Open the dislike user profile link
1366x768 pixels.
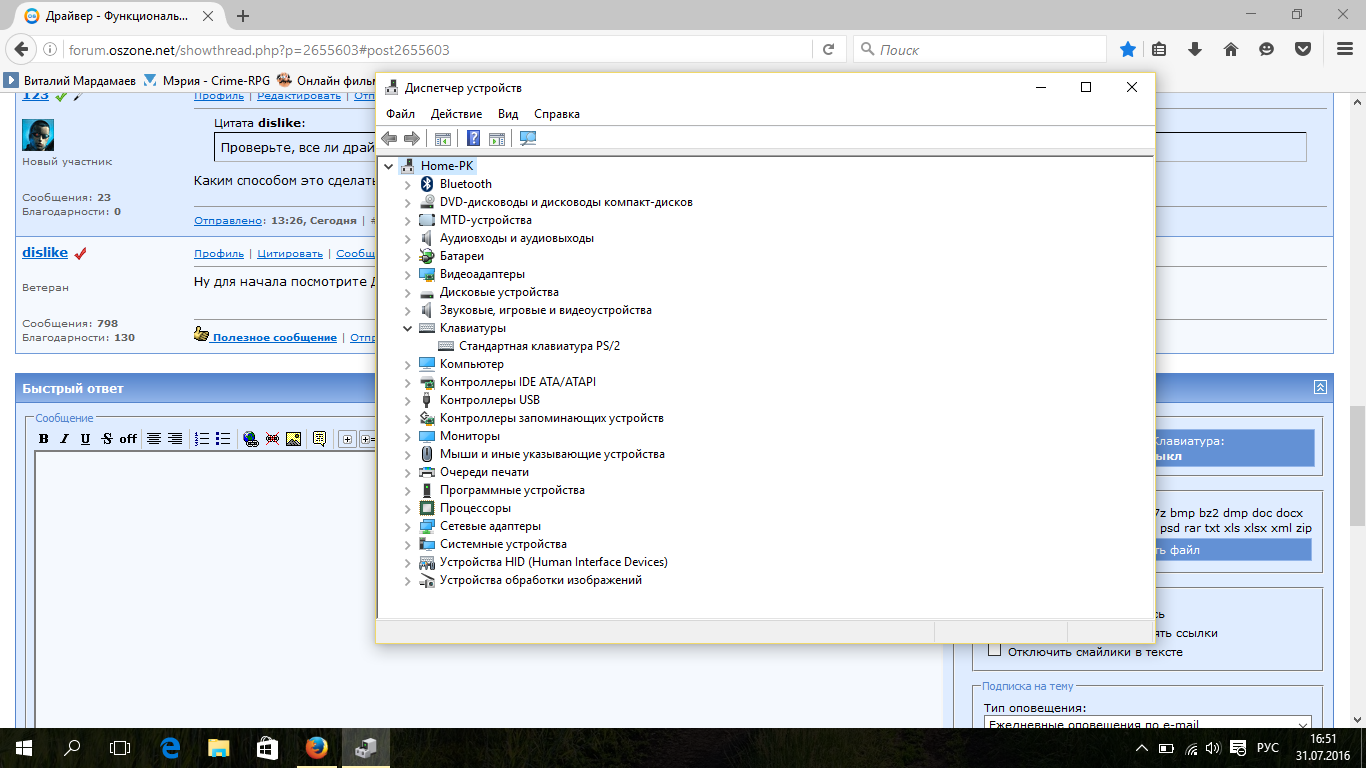pyautogui.click(x=45, y=253)
